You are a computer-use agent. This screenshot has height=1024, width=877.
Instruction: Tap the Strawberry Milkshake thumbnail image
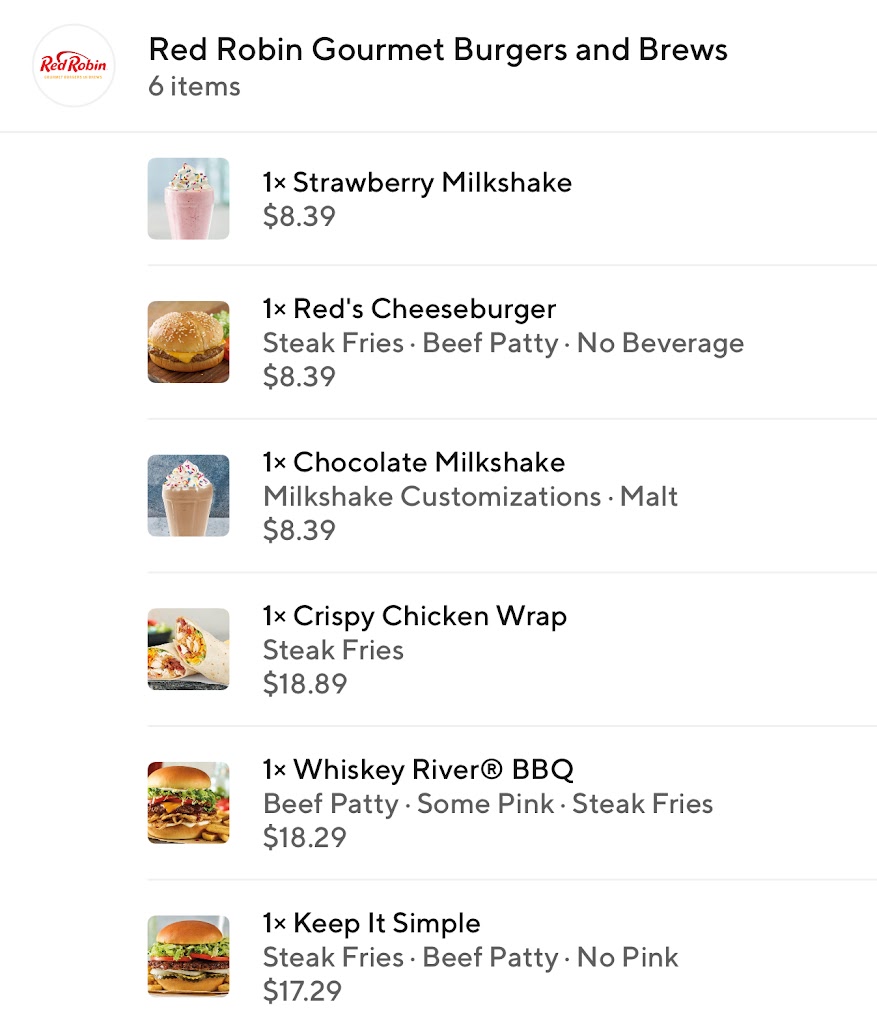pyautogui.click(x=188, y=199)
